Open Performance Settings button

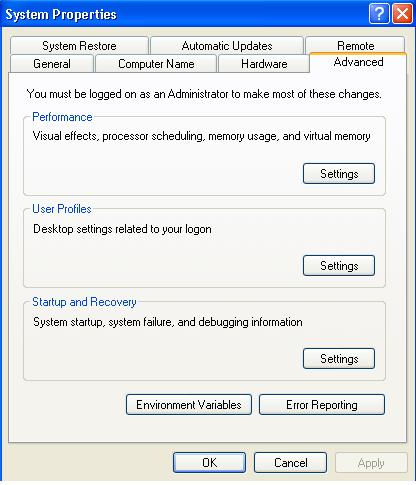click(x=339, y=173)
